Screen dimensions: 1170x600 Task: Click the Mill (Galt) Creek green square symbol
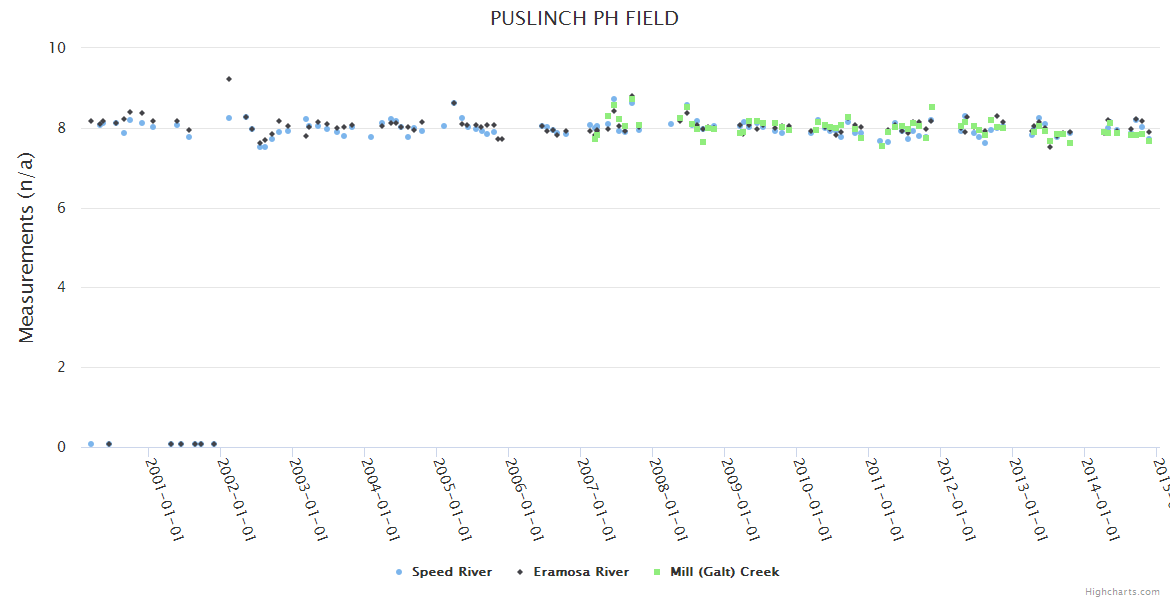(x=658, y=572)
